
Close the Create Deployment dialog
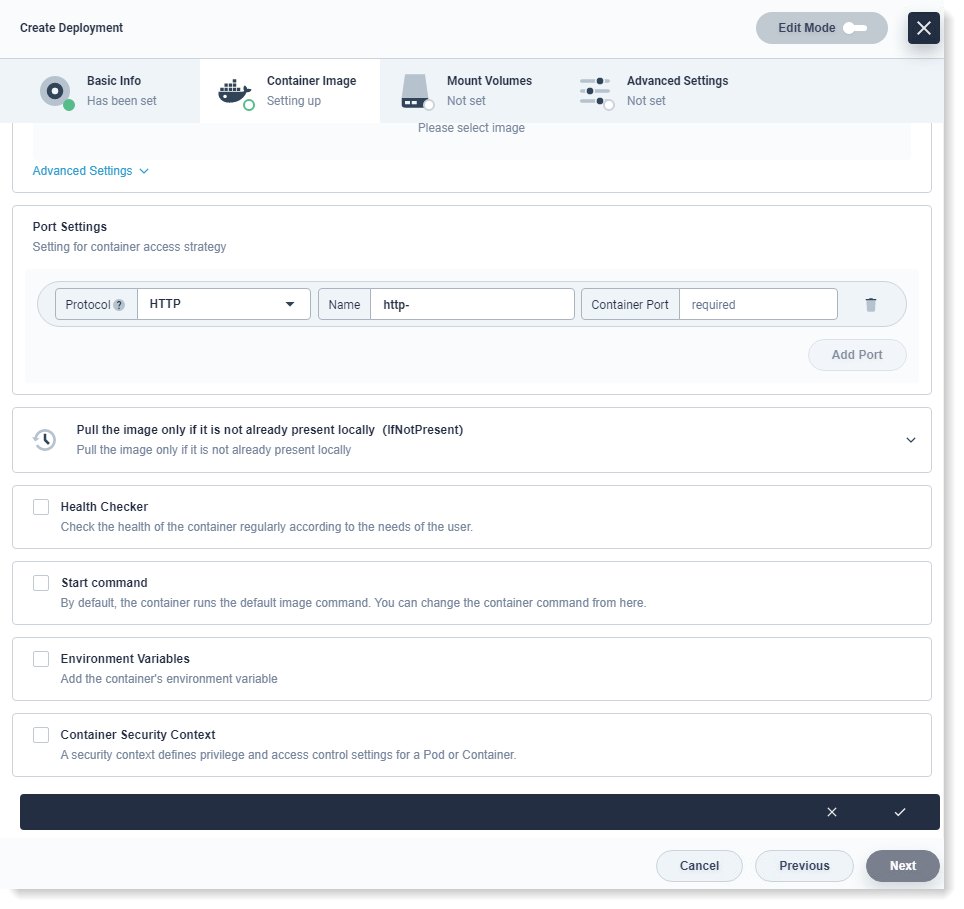coord(923,28)
